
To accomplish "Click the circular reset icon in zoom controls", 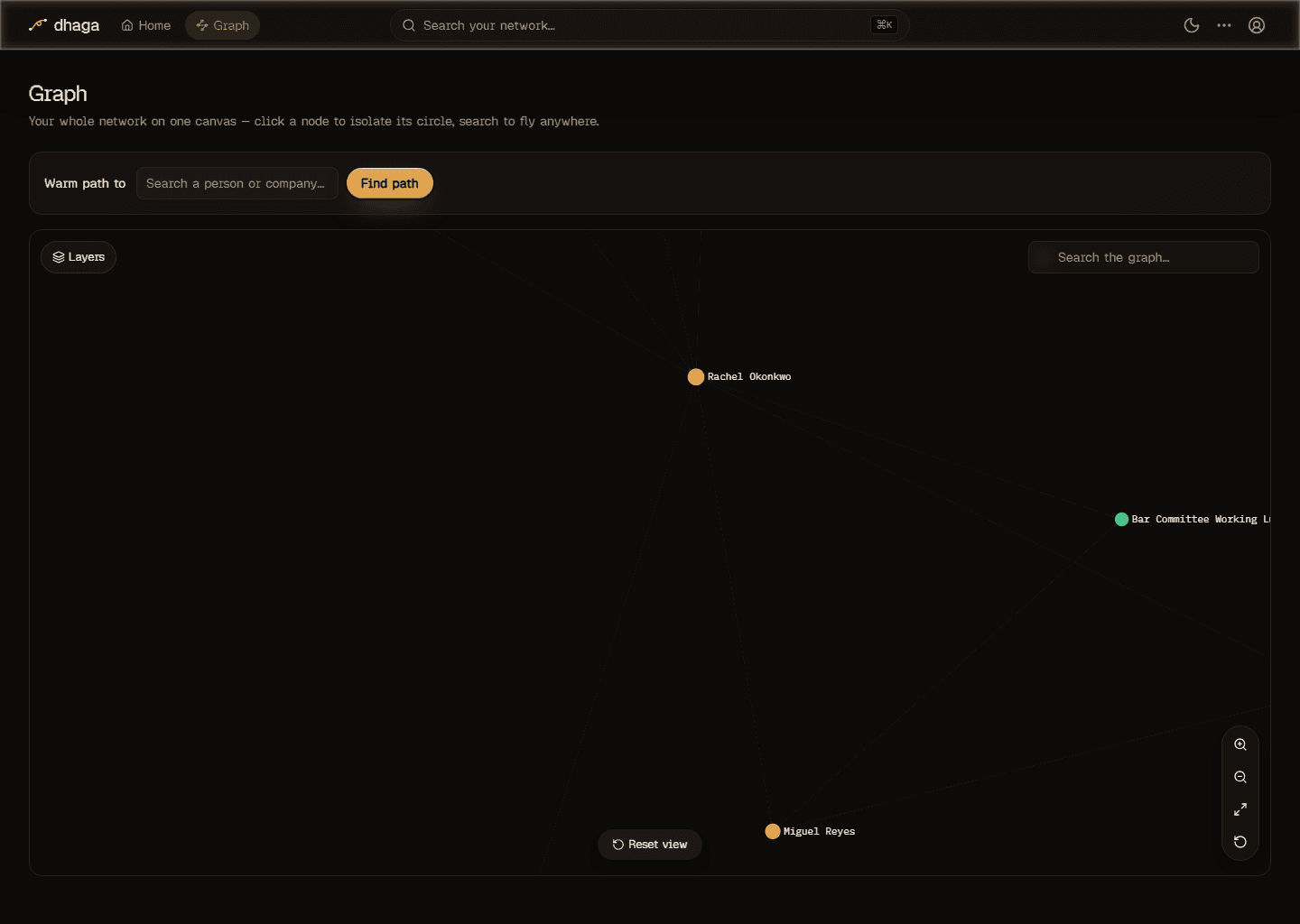I will pyautogui.click(x=1240, y=843).
